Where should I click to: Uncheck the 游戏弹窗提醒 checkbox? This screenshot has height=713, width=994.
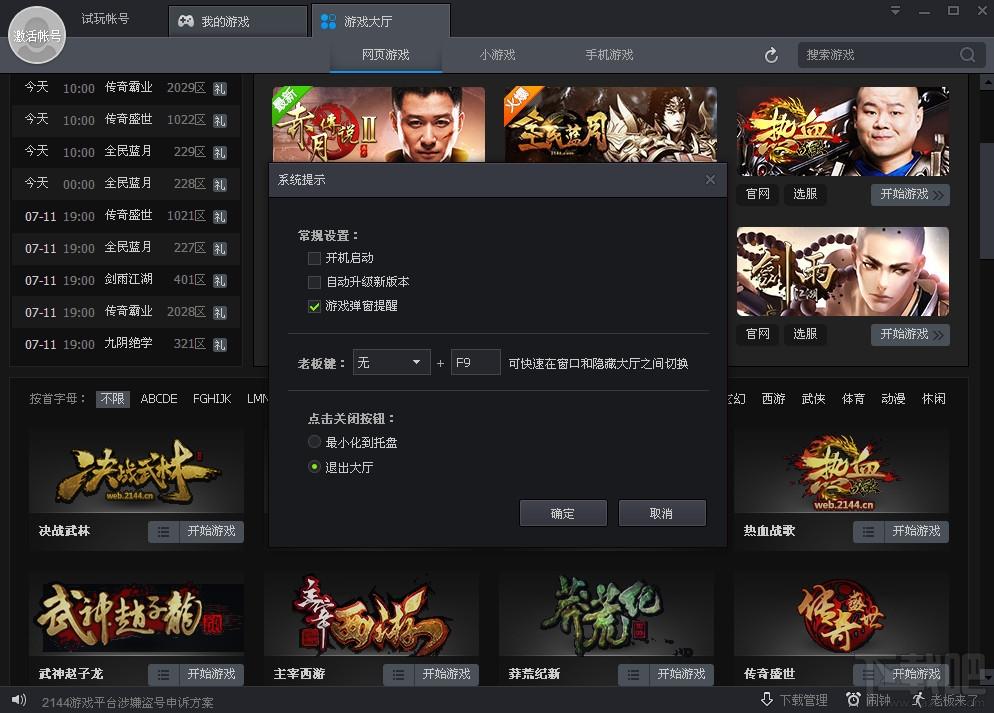(314, 306)
